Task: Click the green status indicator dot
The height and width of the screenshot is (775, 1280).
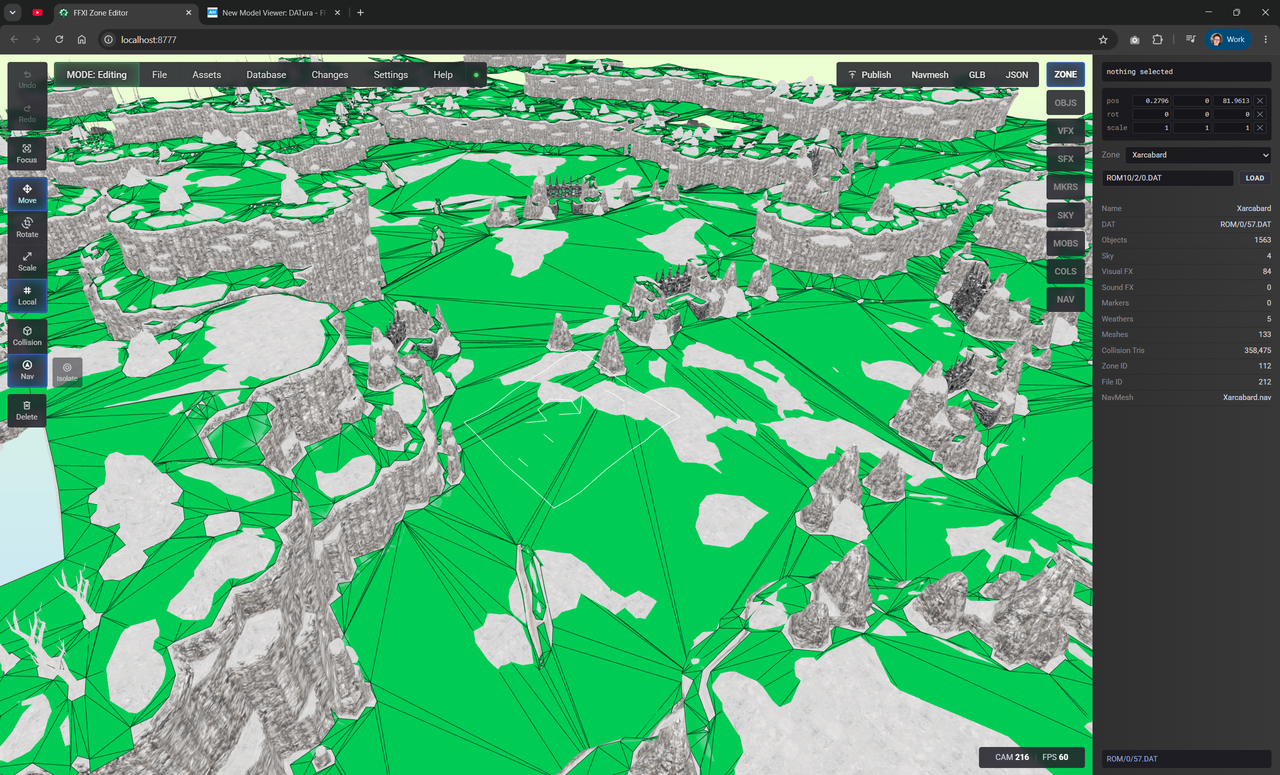Action: pos(476,75)
